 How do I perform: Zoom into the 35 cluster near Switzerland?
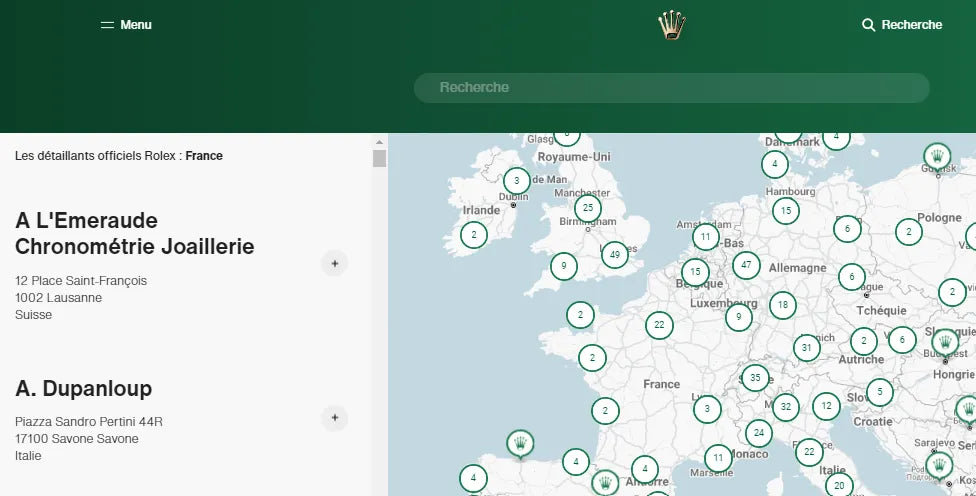755,378
